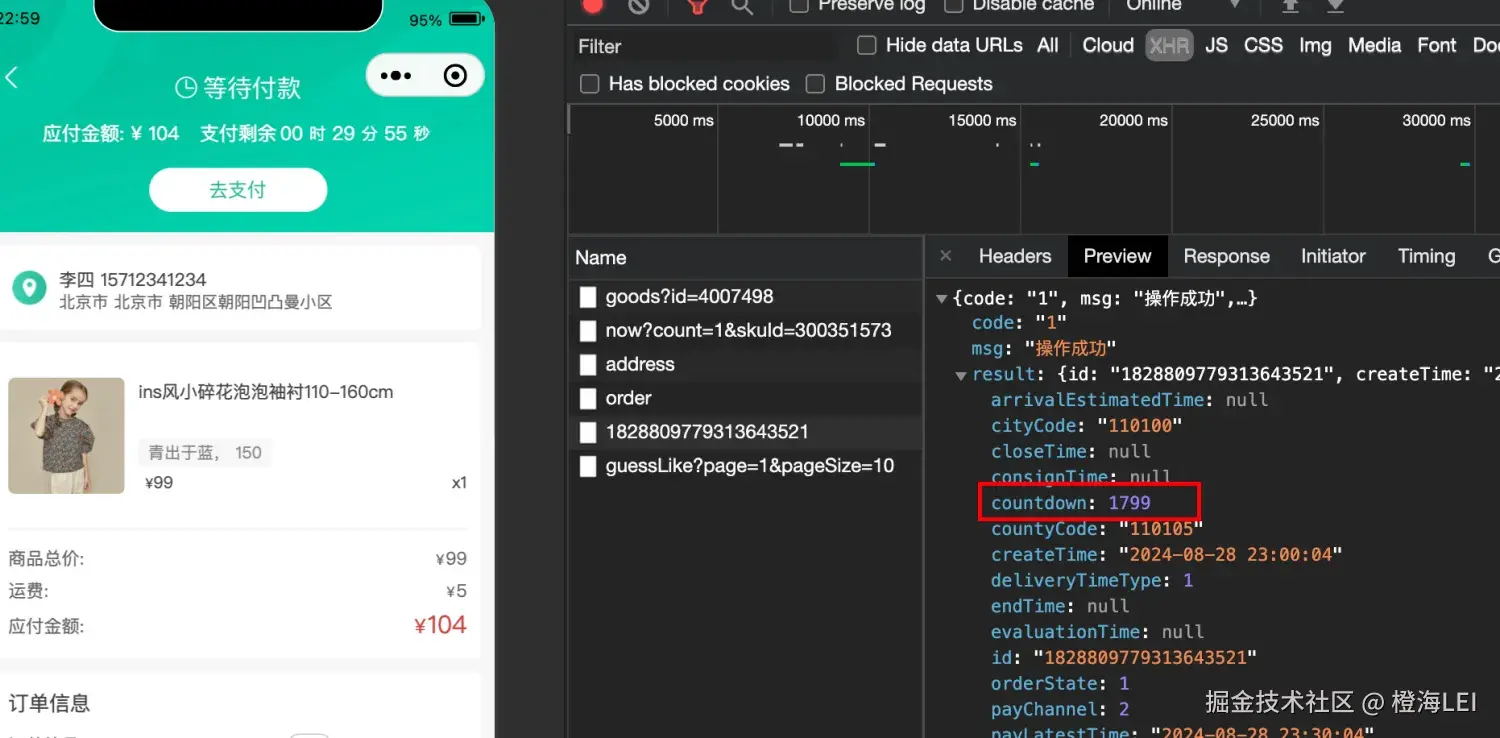Image resolution: width=1500 pixels, height=738 pixels.
Task: Select the 1828809779313643521 request row
Action: (746, 433)
